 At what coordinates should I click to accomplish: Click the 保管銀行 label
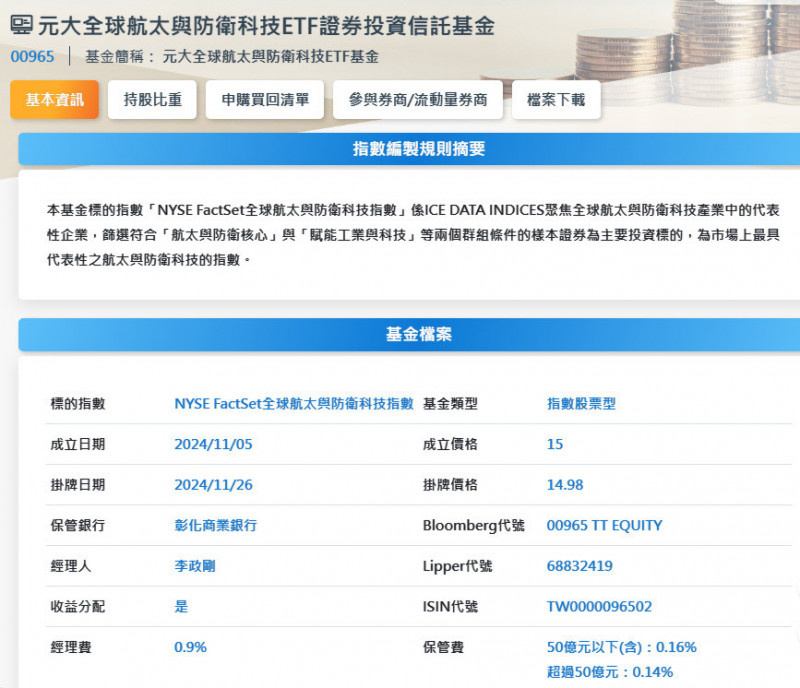pyautogui.click(x=78, y=525)
